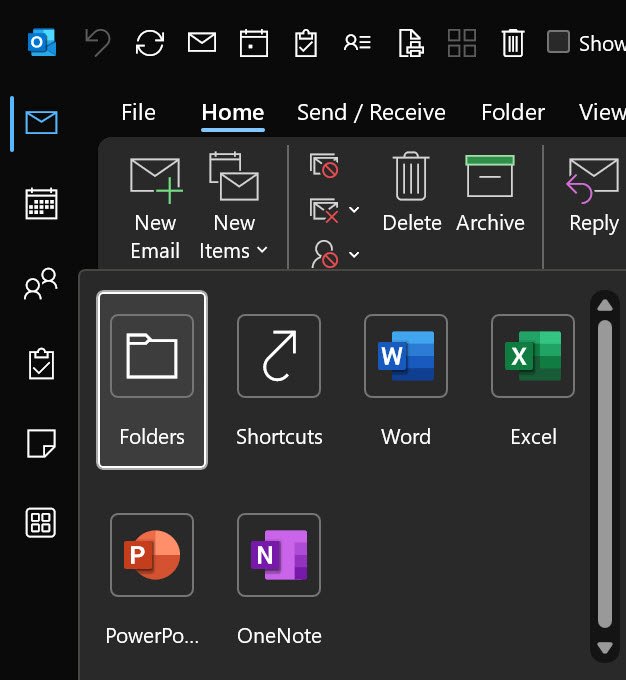Image resolution: width=626 pixels, height=680 pixels.
Task: Click the Clean Up envelope icon
Action: (x=324, y=210)
